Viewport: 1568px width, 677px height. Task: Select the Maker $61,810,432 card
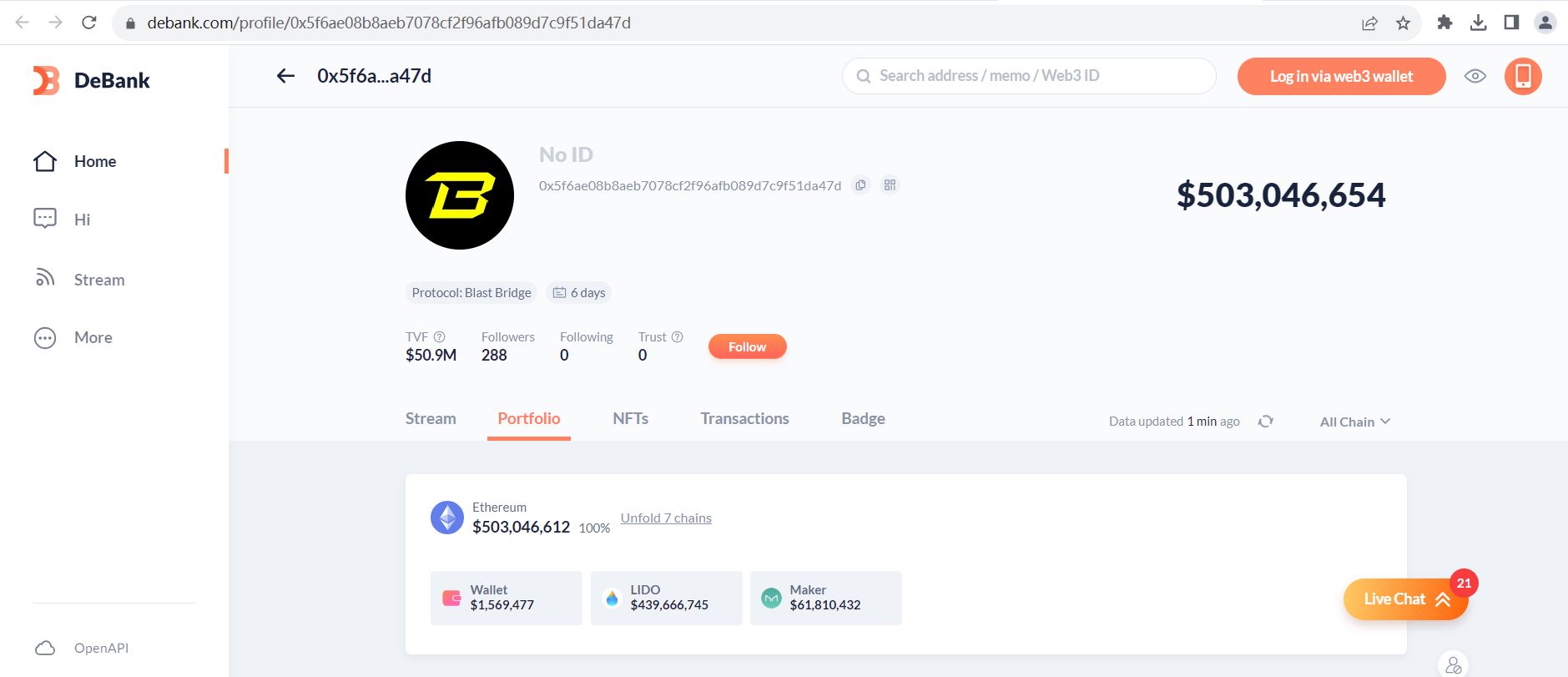pyautogui.click(x=826, y=598)
